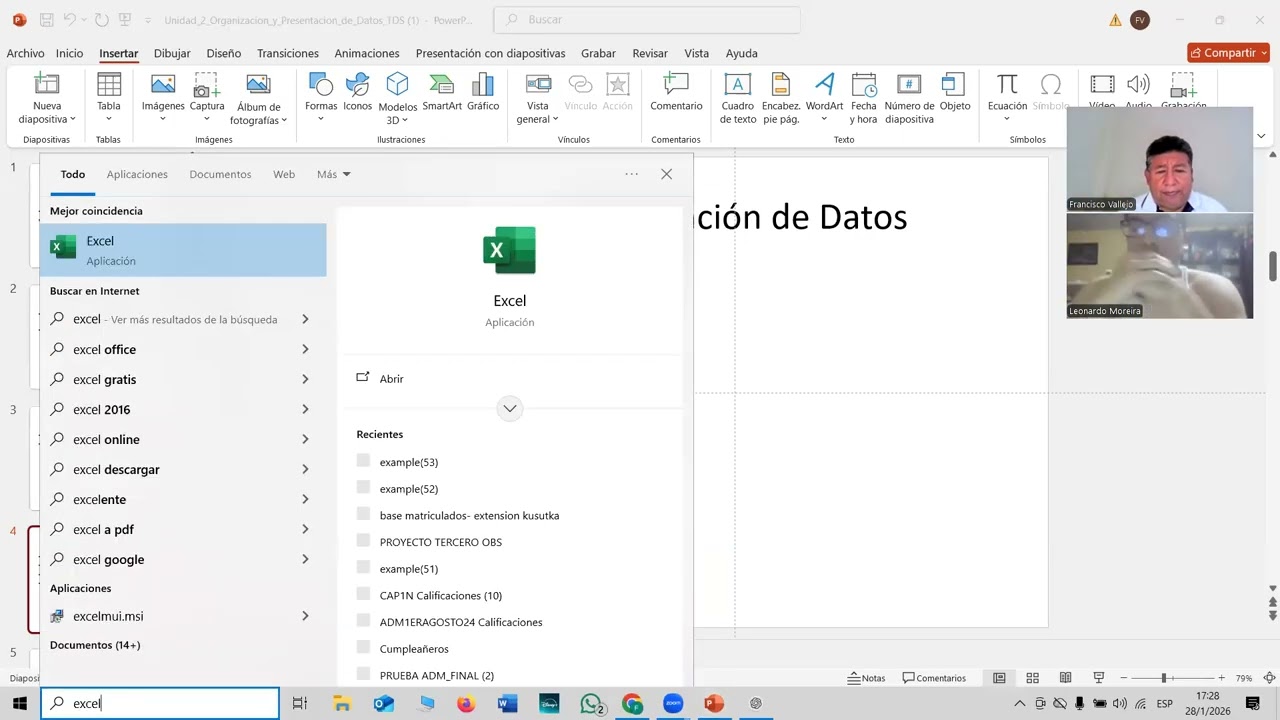Click in the Windows search box

click(160, 703)
